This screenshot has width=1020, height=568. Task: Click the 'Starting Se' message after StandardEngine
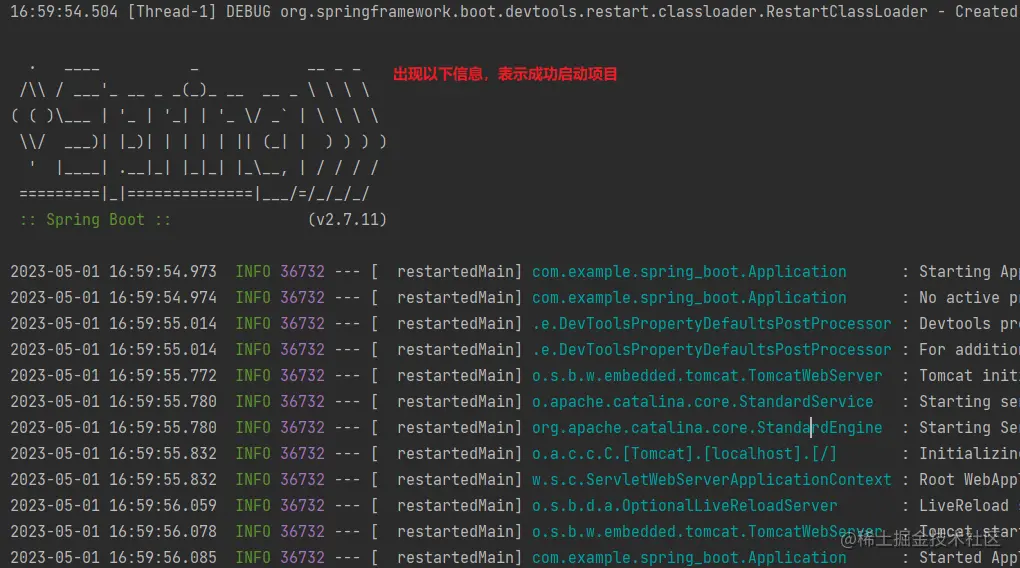pos(969,428)
